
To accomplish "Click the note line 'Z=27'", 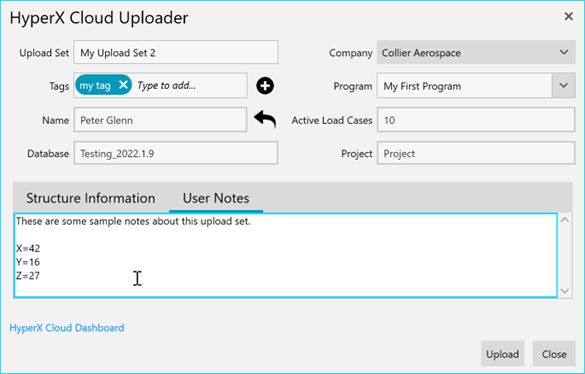I will [x=28, y=276].
